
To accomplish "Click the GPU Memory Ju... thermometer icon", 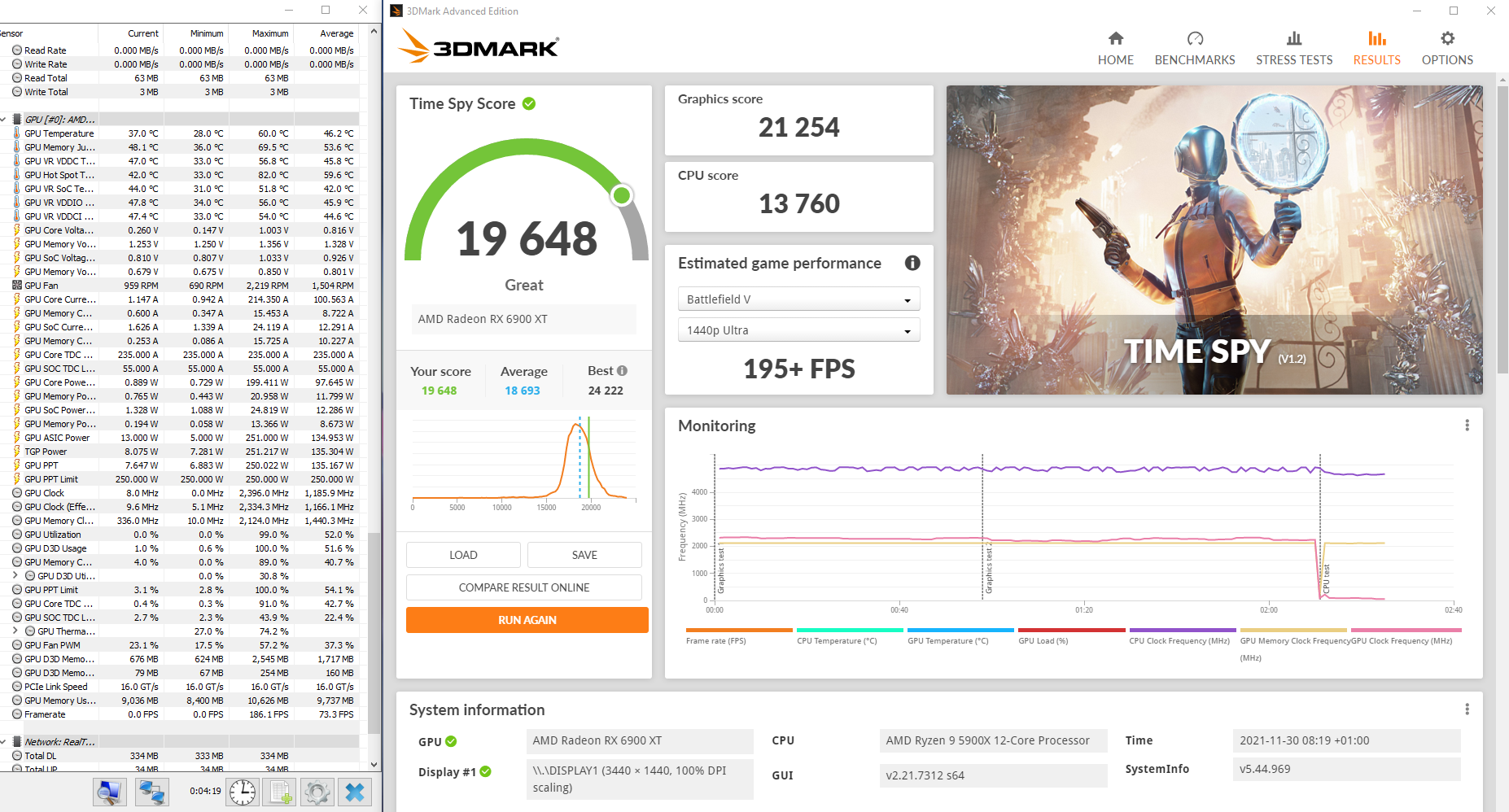I will point(17,147).
